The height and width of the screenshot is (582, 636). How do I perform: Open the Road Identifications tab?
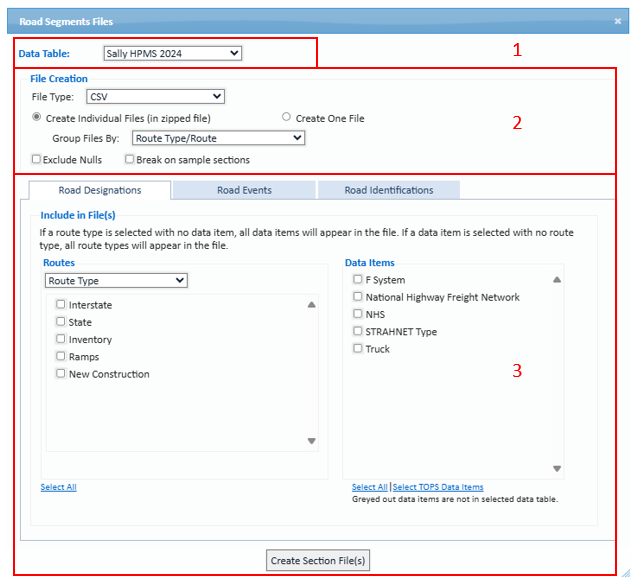pyautogui.click(x=388, y=190)
